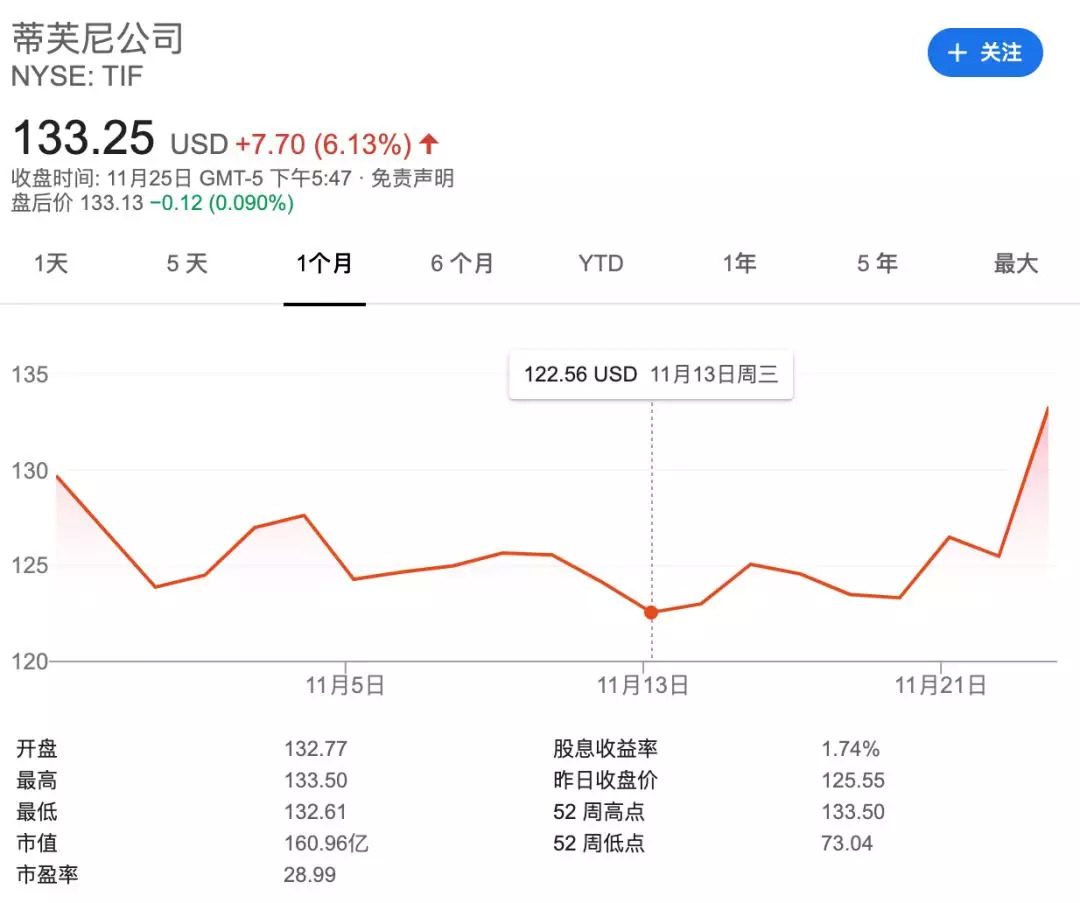Click the 11月5日 date axis label
Image resolution: width=1080 pixels, height=903 pixels.
pyautogui.click(x=345, y=686)
